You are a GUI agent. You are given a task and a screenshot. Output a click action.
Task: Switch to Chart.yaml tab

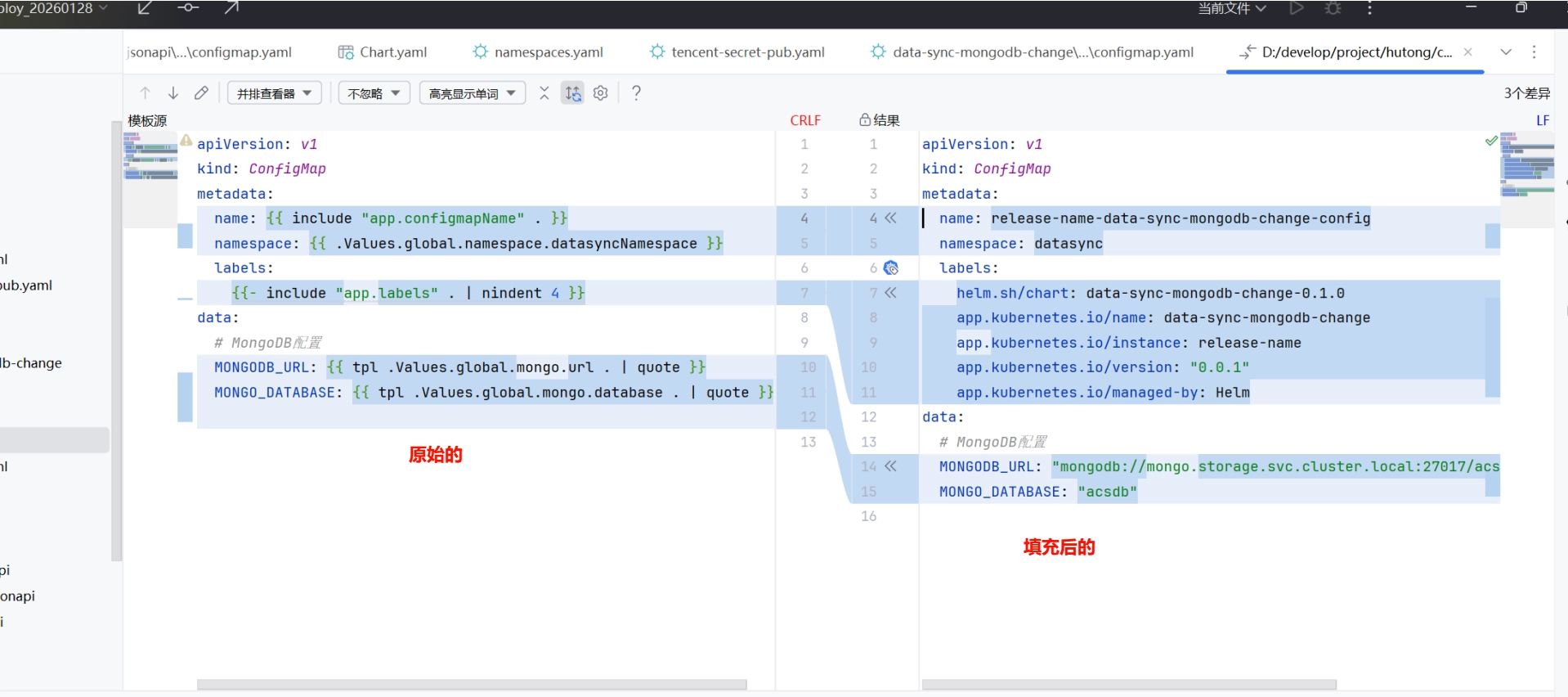pos(383,52)
